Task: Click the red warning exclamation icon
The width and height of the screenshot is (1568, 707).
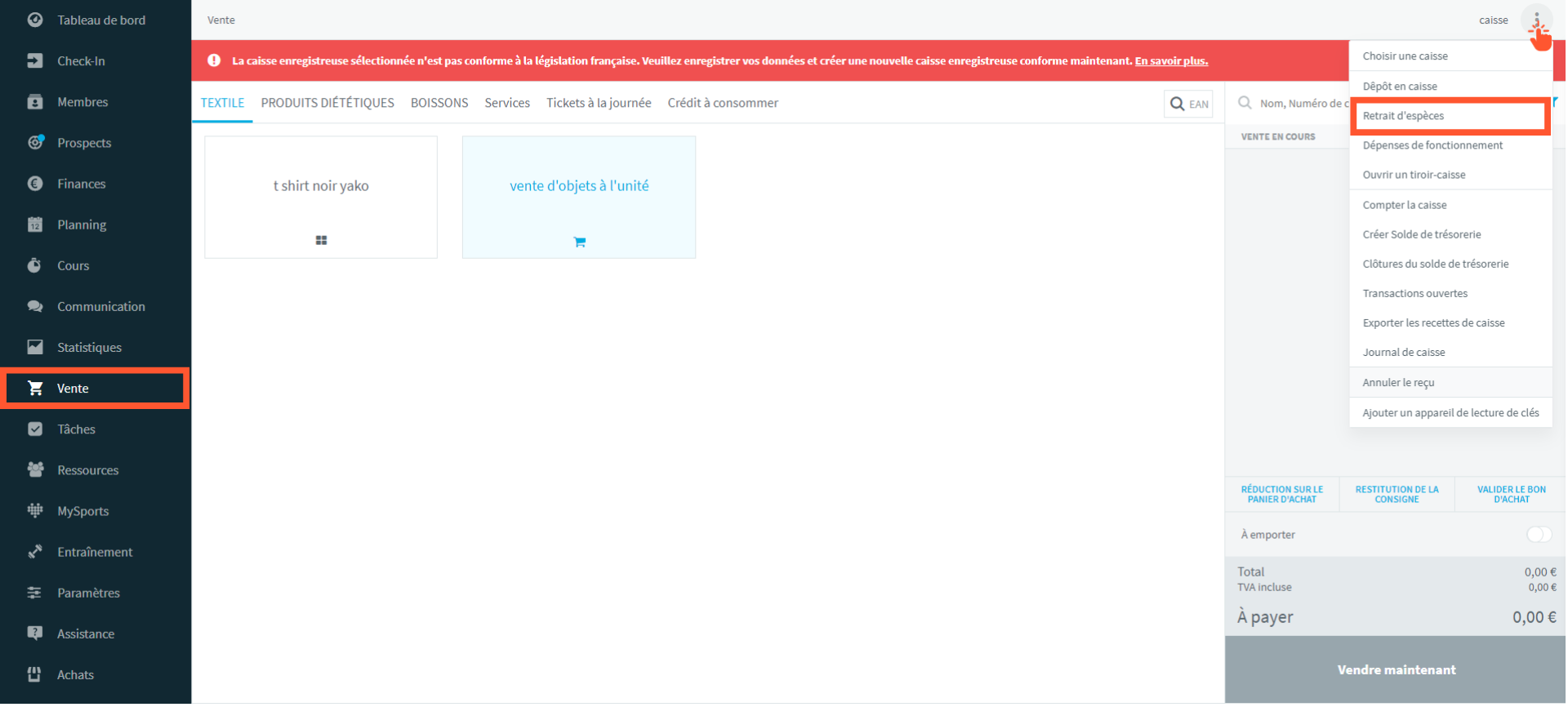Action: click(x=214, y=60)
